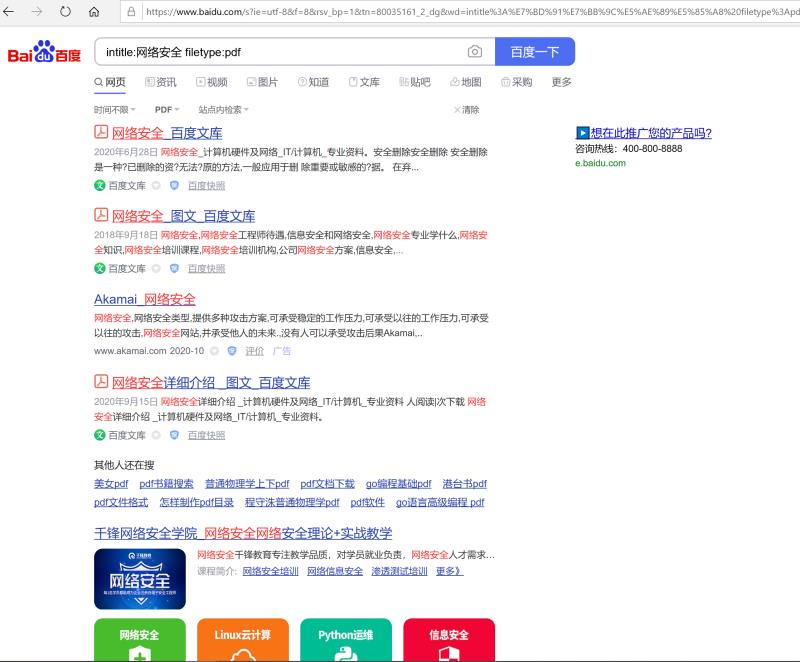800x662 pixels.
Task: Switch to the 视频 tab
Action: (x=212, y=82)
